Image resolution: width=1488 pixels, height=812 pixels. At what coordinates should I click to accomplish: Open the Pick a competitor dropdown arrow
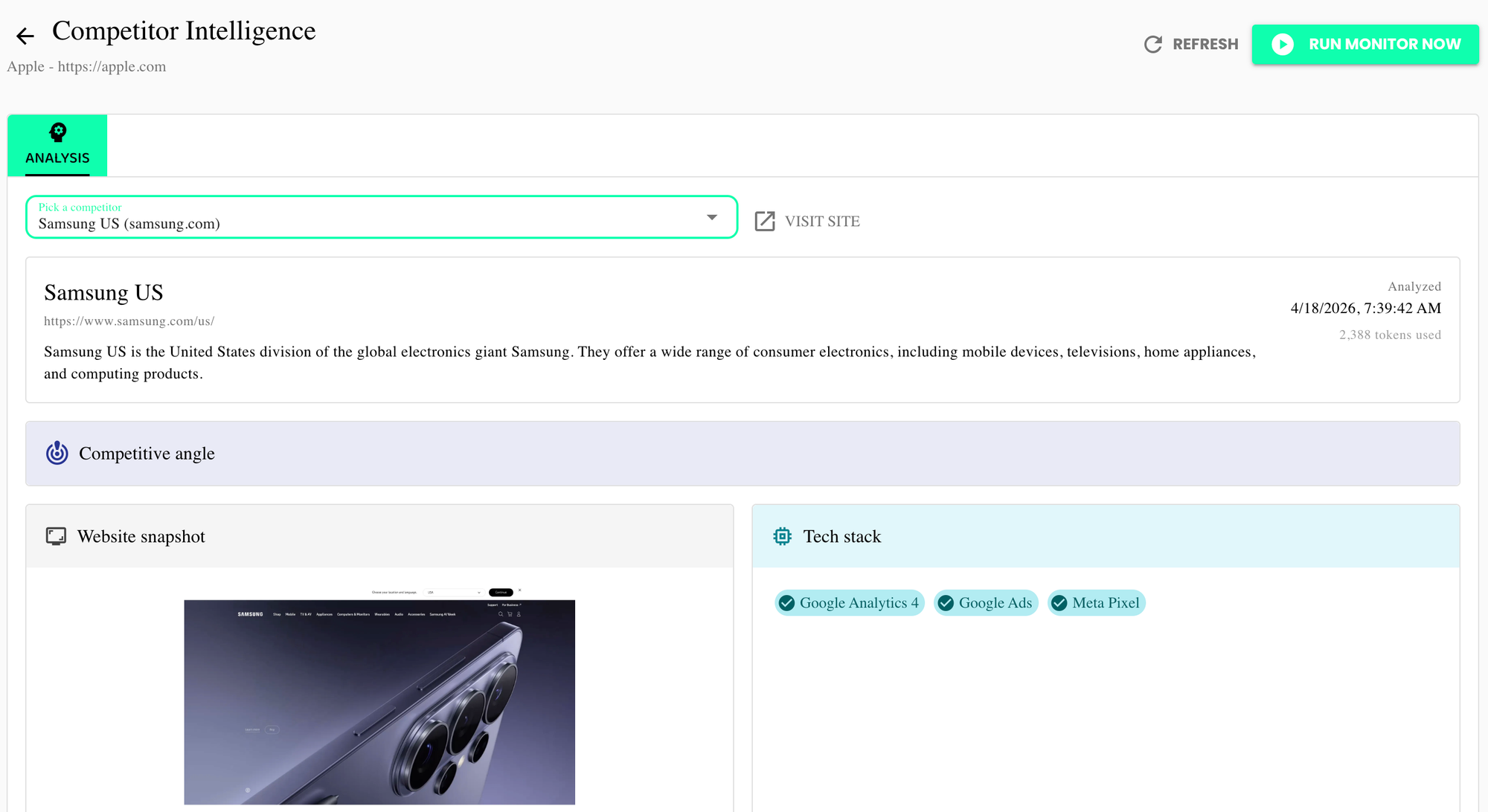click(x=712, y=217)
